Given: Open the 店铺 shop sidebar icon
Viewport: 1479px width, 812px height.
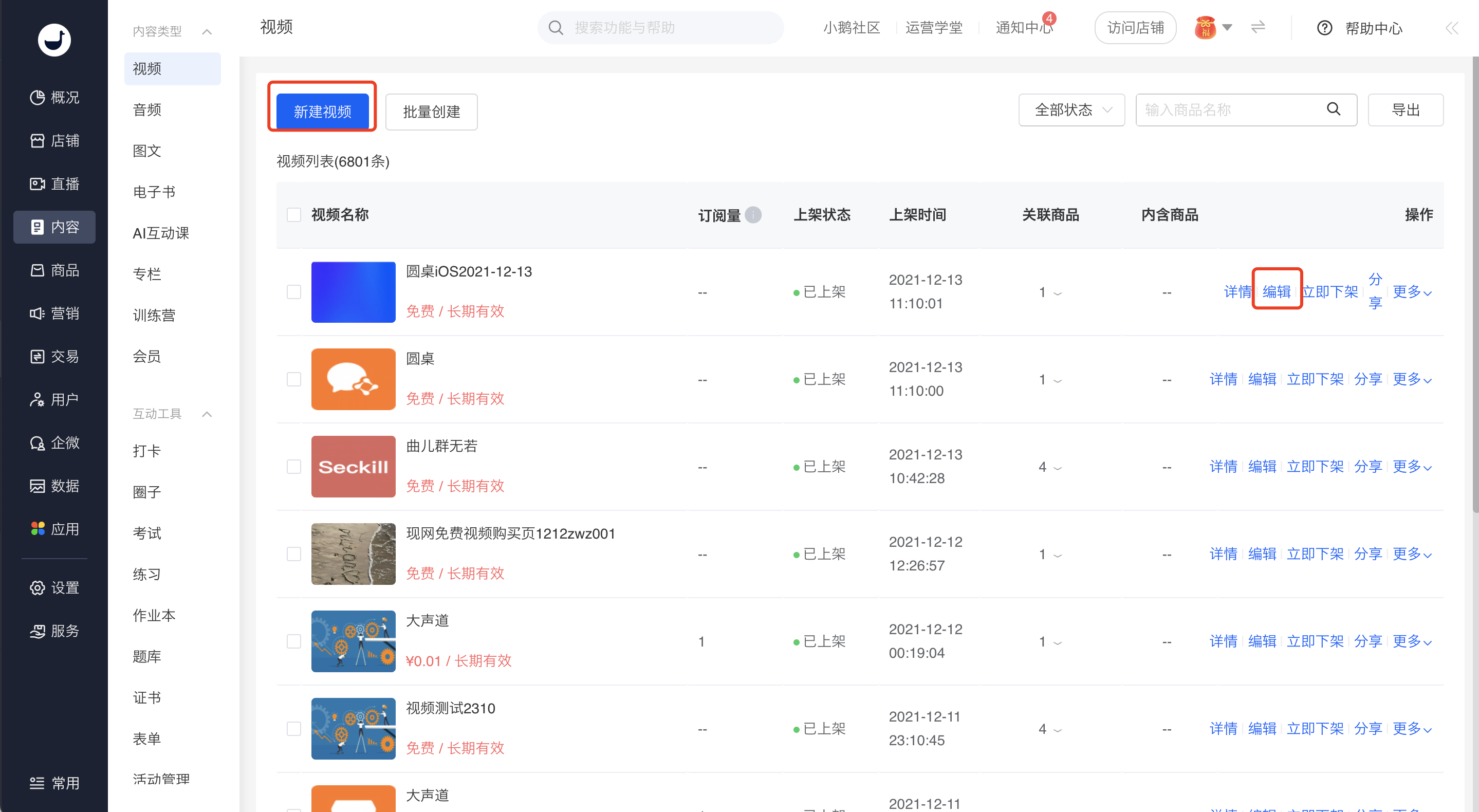Looking at the screenshot, I should click(37, 141).
